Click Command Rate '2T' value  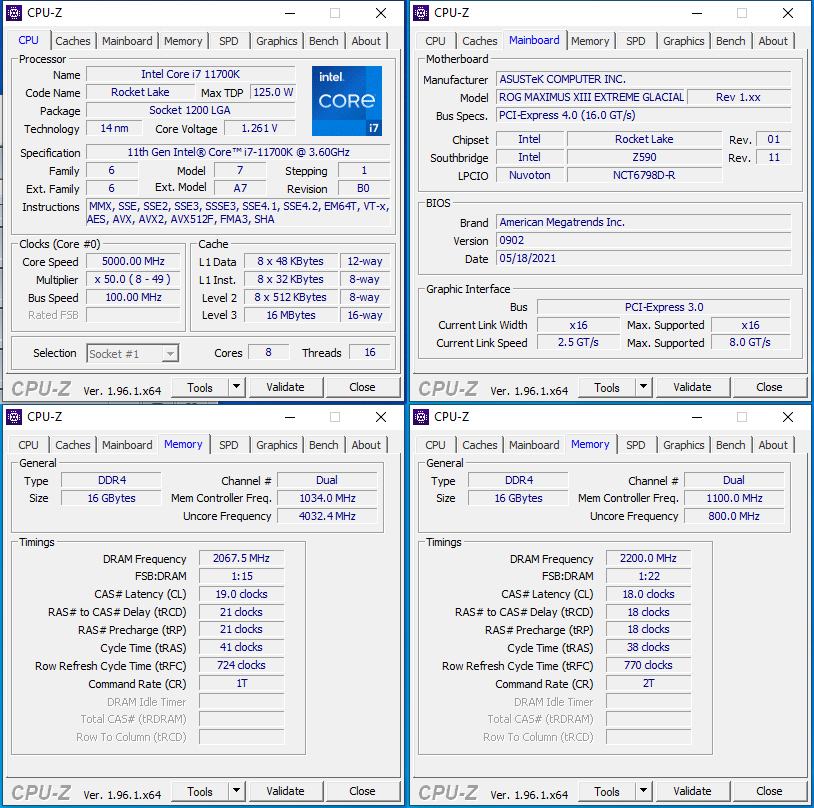pyautogui.click(x=648, y=683)
